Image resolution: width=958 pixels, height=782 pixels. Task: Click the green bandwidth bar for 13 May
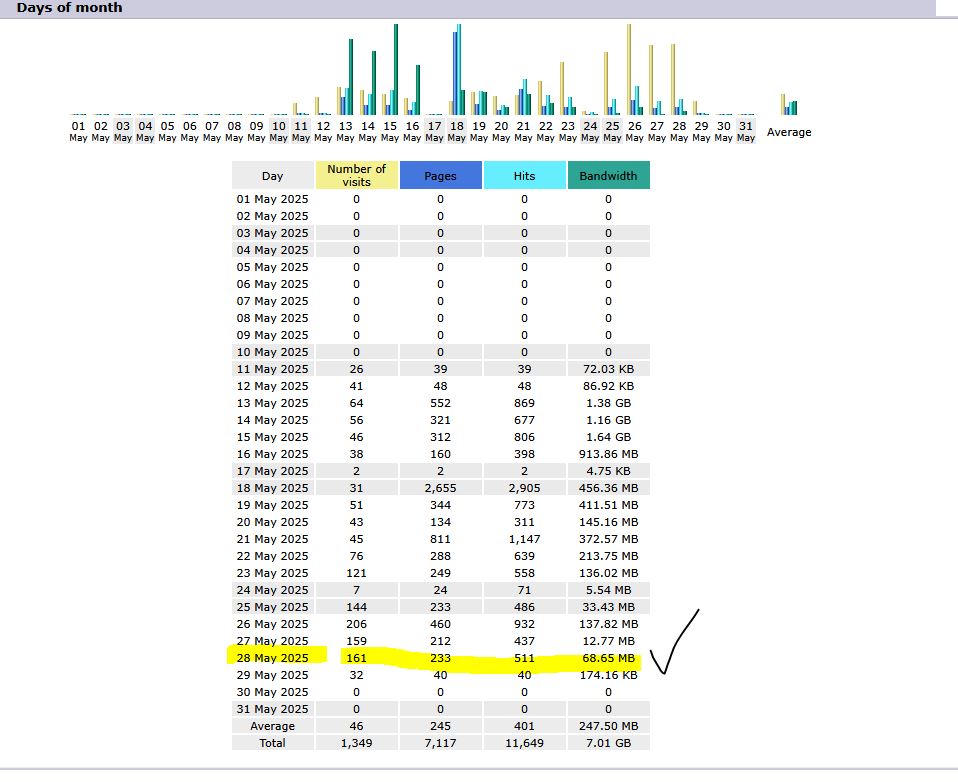click(351, 77)
